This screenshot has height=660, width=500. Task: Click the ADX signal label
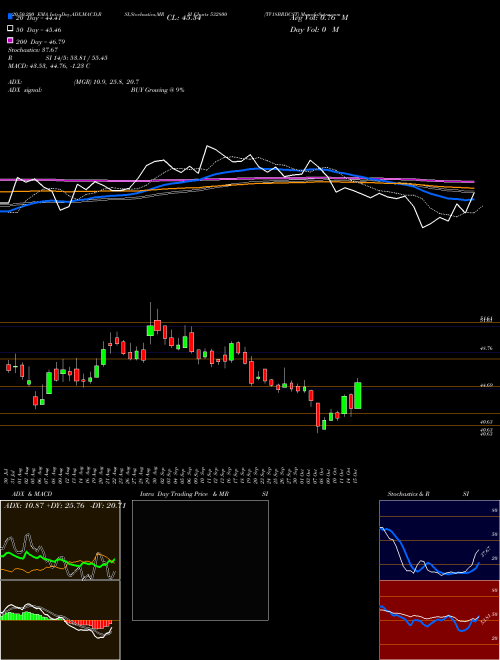pos(25,90)
